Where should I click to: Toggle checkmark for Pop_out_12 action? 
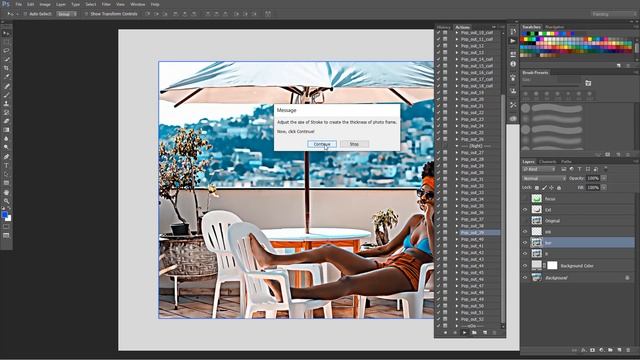(x=438, y=46)
